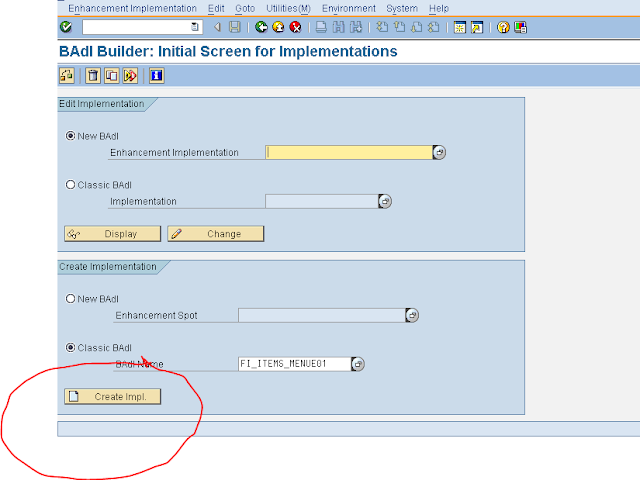
Task: Open the Edit menu
Action: tap(216, 9)
